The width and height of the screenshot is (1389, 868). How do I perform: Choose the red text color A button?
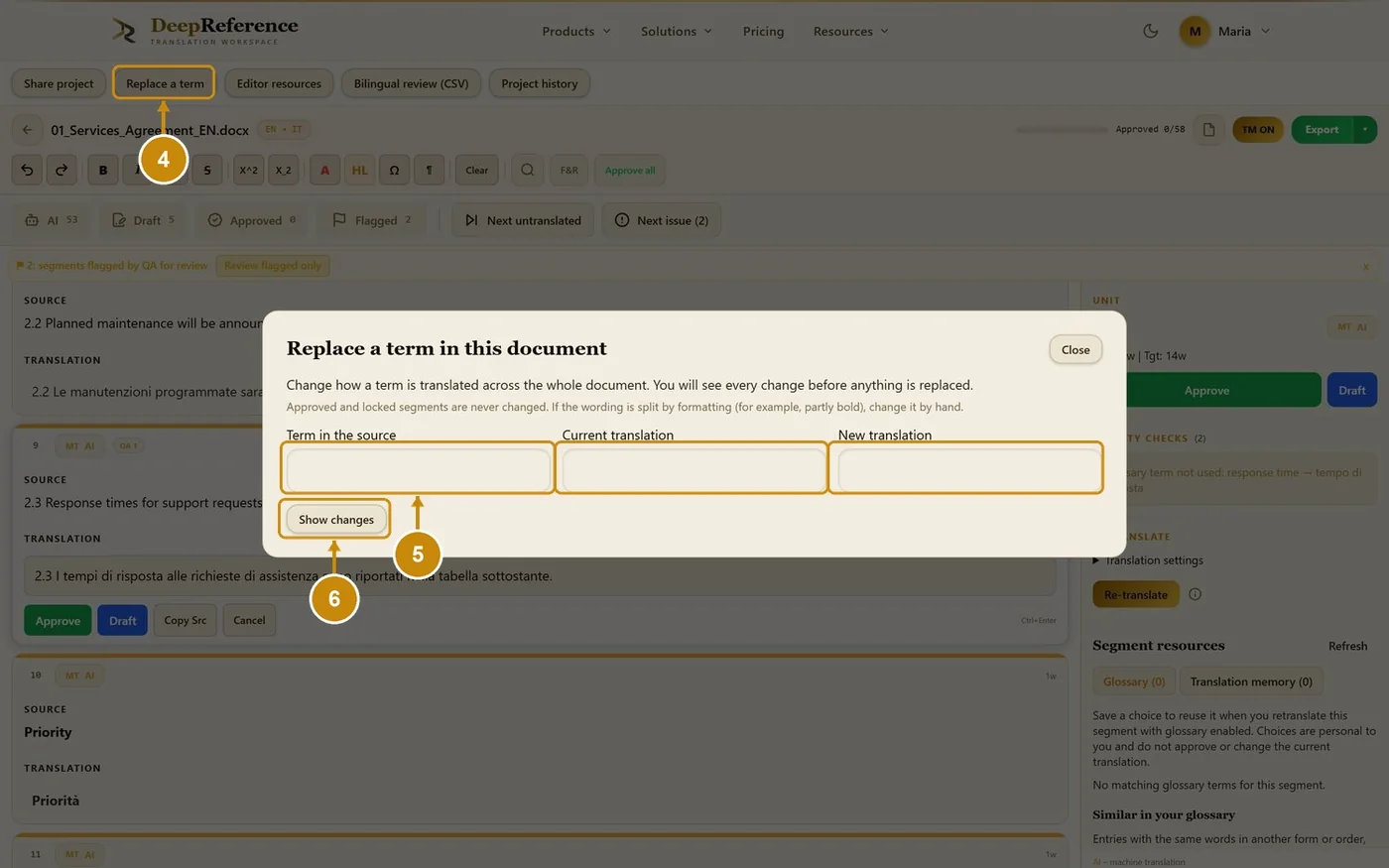coord(324,170)
